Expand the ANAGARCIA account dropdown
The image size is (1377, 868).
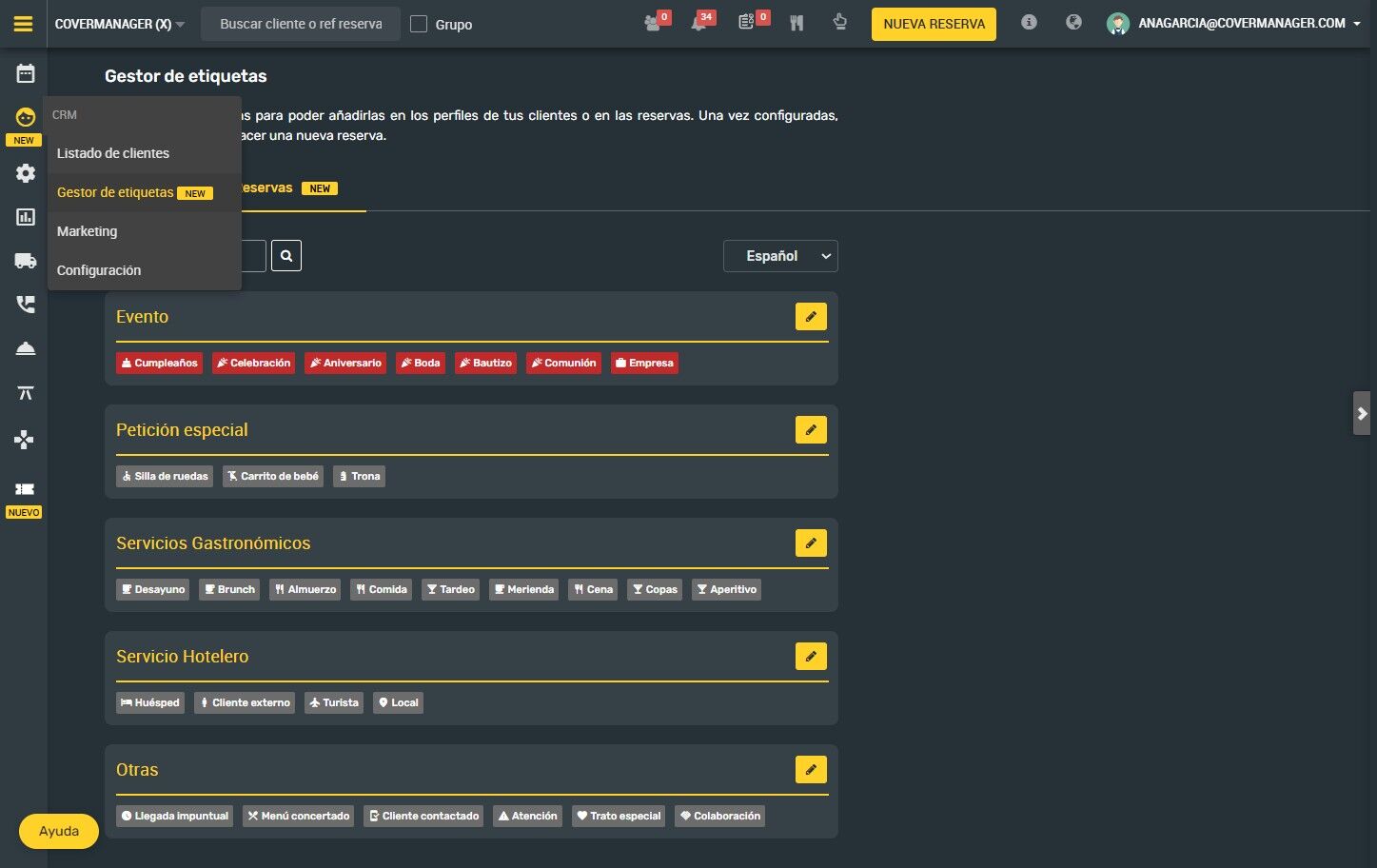pos(1233,24)
